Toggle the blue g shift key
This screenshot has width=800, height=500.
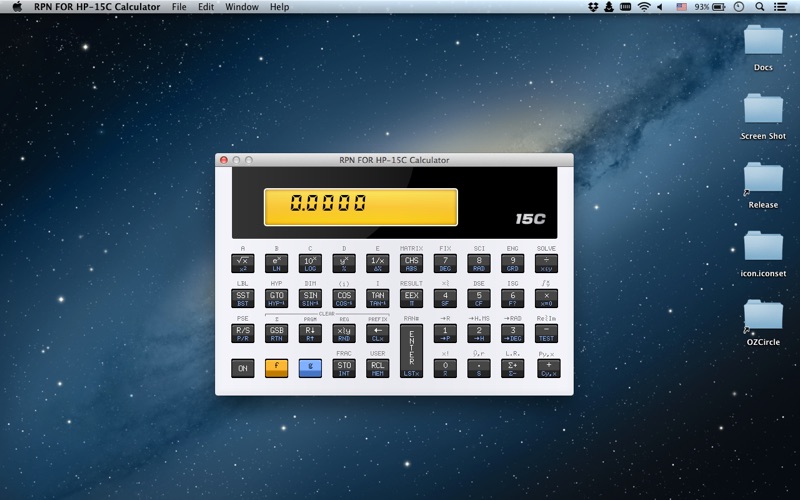click(x=310, y=368)
